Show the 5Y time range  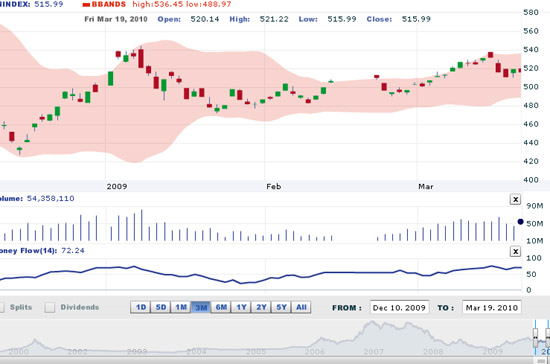coord(281,308)
